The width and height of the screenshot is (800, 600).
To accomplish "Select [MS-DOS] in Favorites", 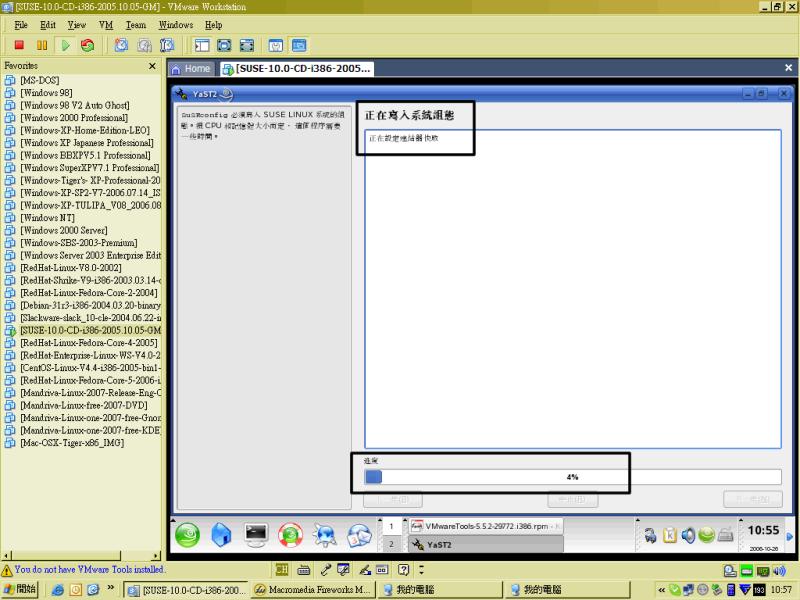I will [40, 80].
